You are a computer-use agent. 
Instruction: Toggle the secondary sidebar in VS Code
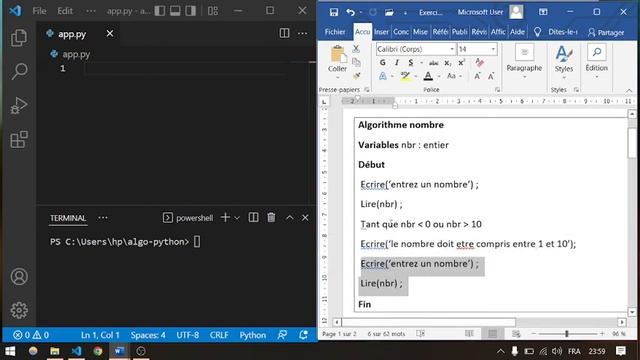191,11
